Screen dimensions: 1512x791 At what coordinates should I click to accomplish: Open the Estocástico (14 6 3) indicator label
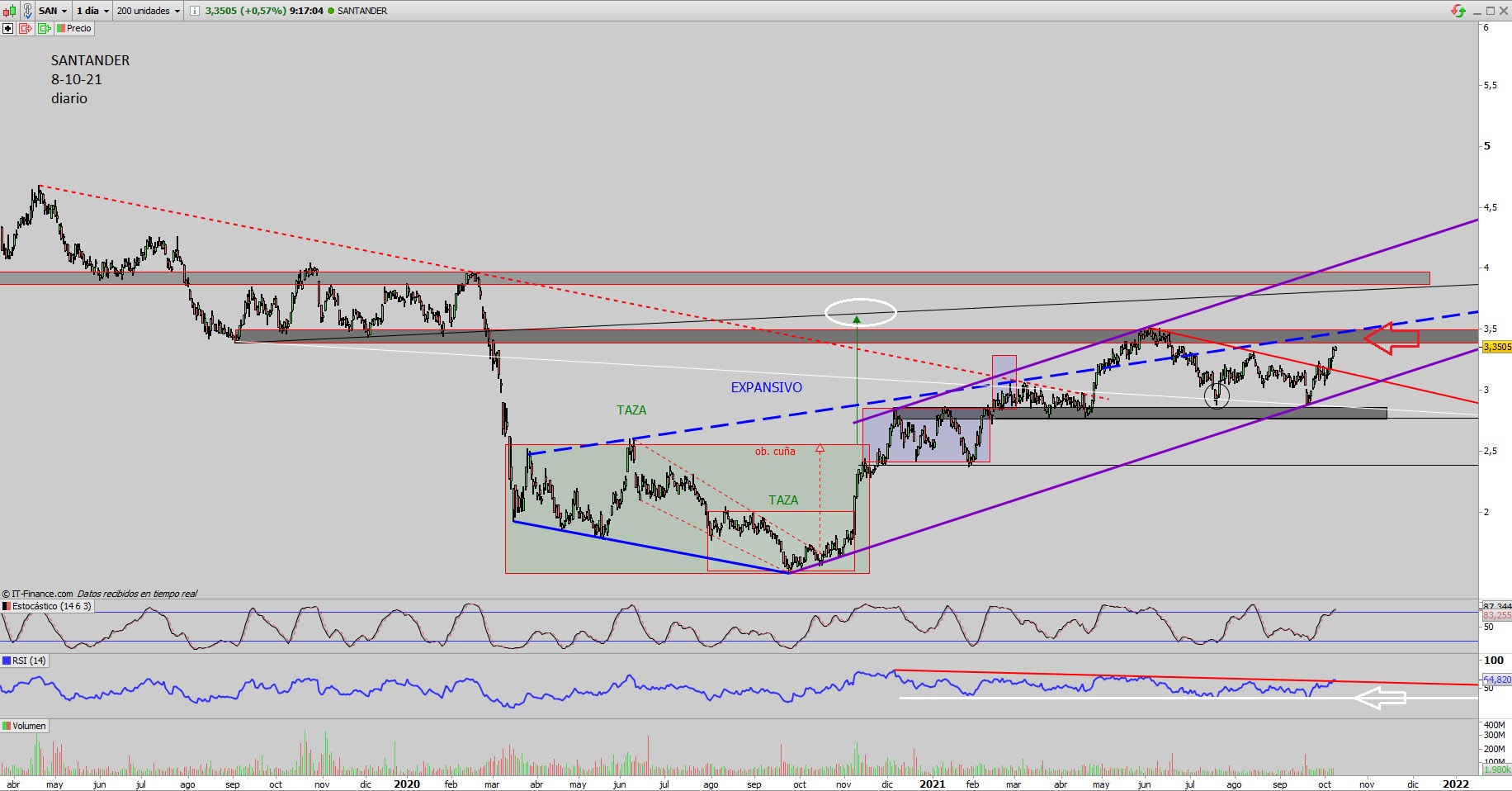click(x=47, y=606)
